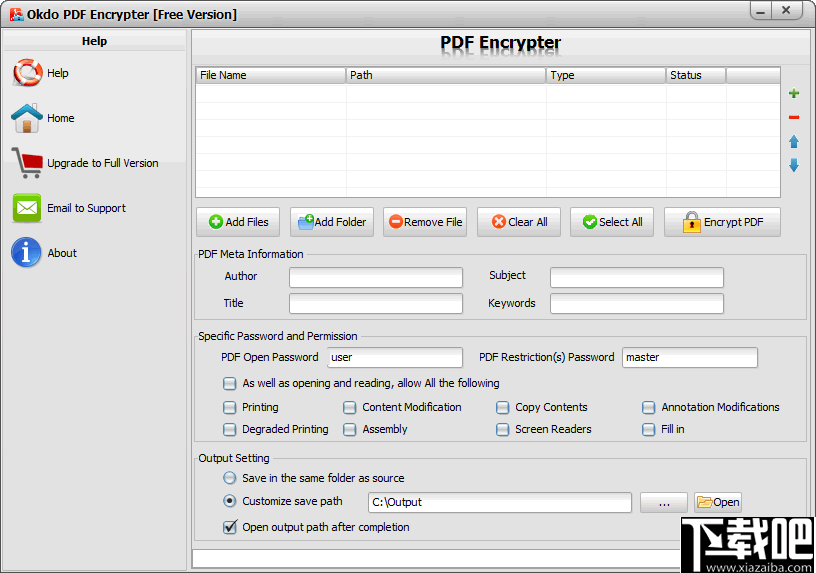
Task: Click Upgrade to Full Version label
Action: coord(103,163)
